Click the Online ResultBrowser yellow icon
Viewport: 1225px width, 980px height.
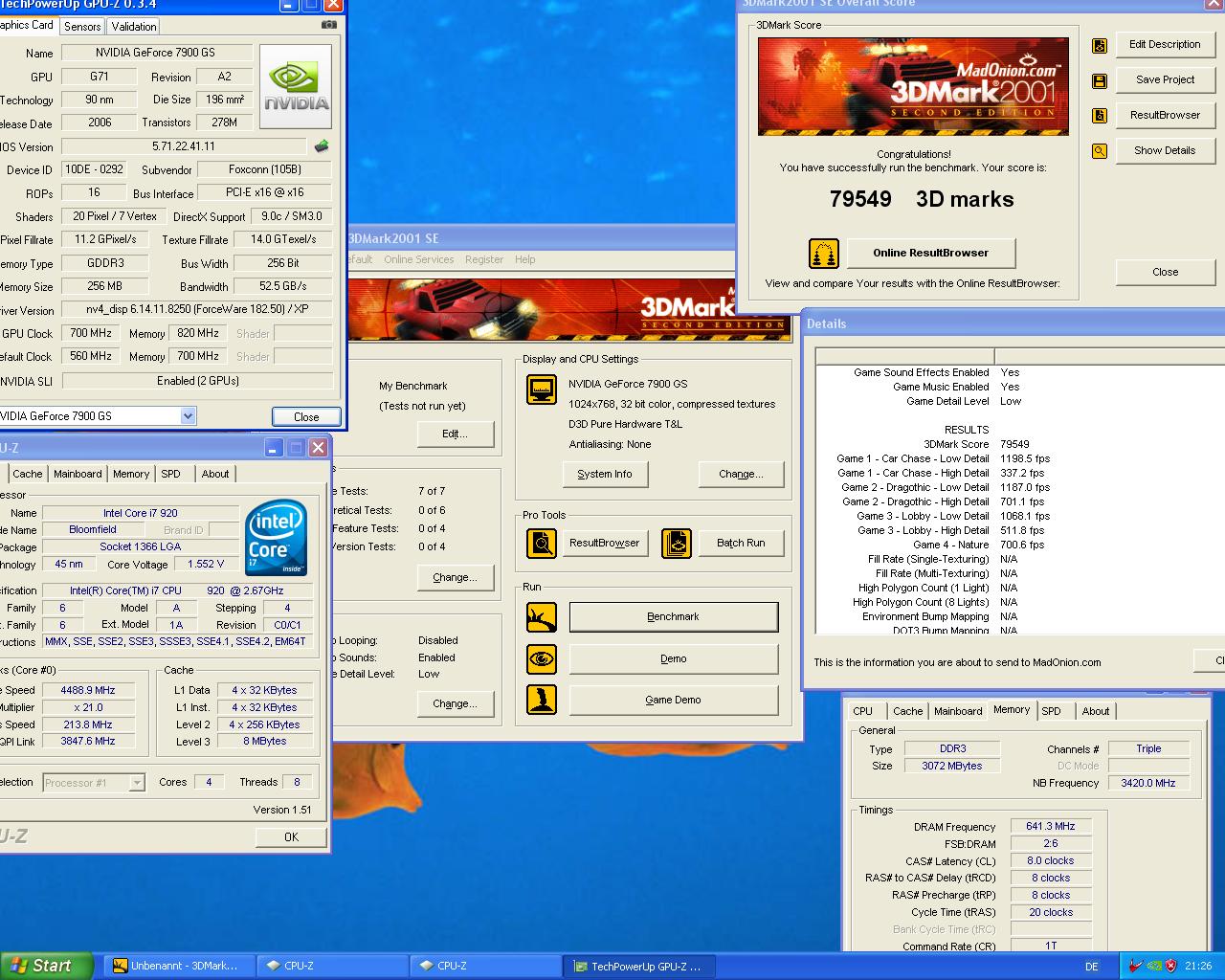824,254
